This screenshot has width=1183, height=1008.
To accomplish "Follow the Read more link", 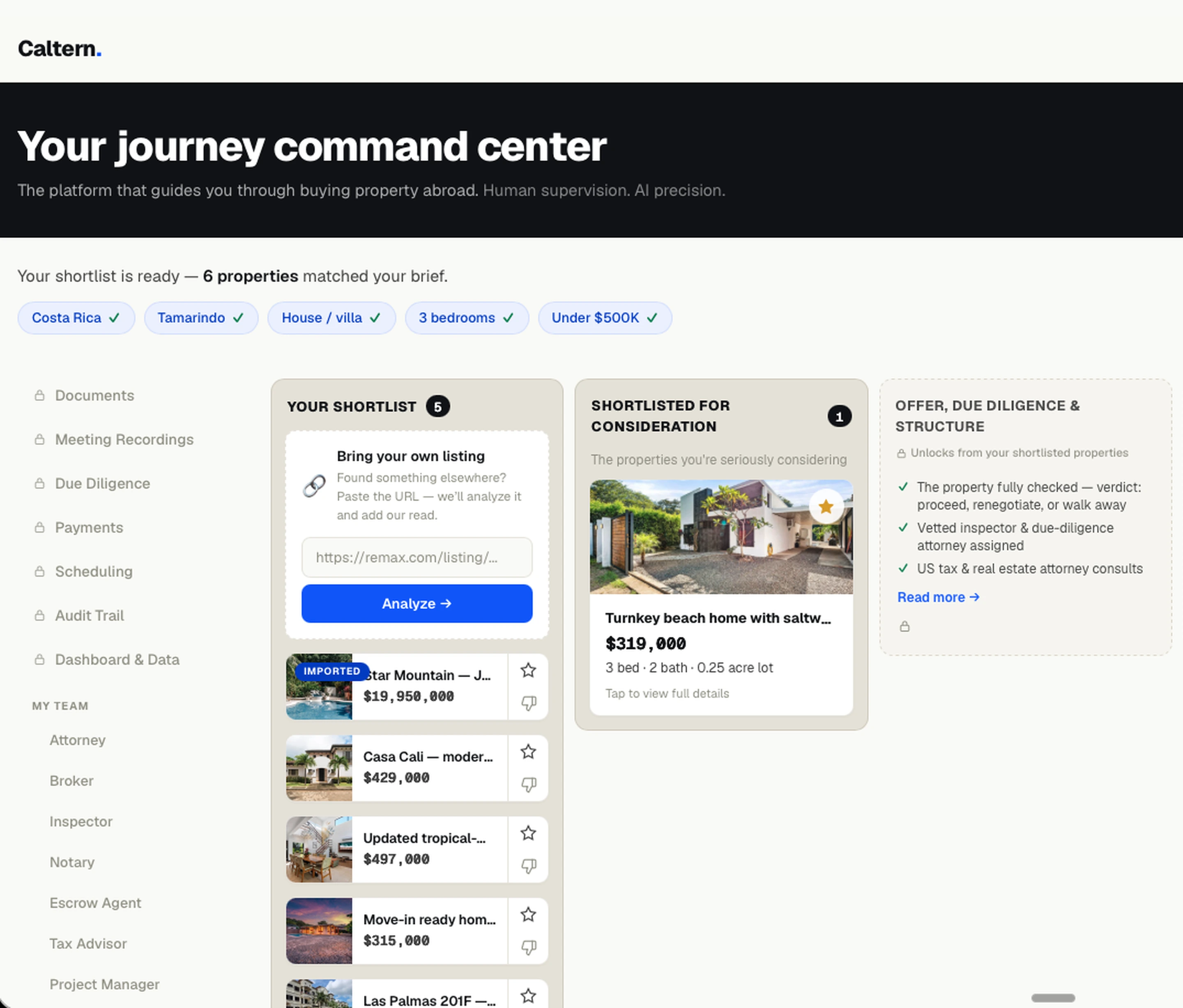I will click(x=938, y=597).
